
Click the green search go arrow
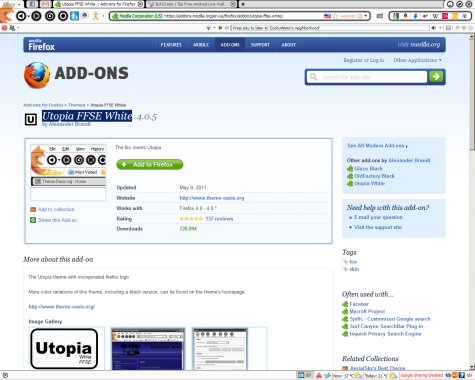pos(436,77)
